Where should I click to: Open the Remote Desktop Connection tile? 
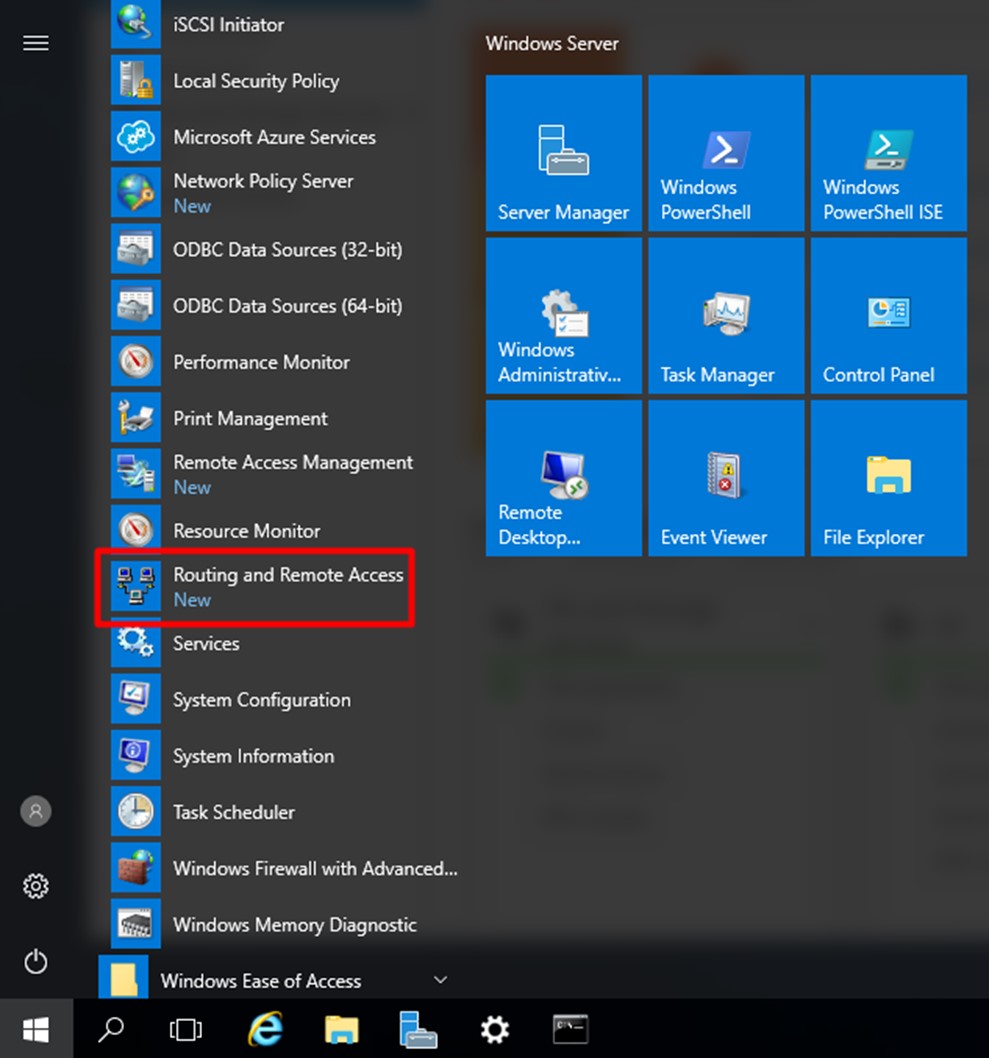pyautogui.click(x=564, y=478)
